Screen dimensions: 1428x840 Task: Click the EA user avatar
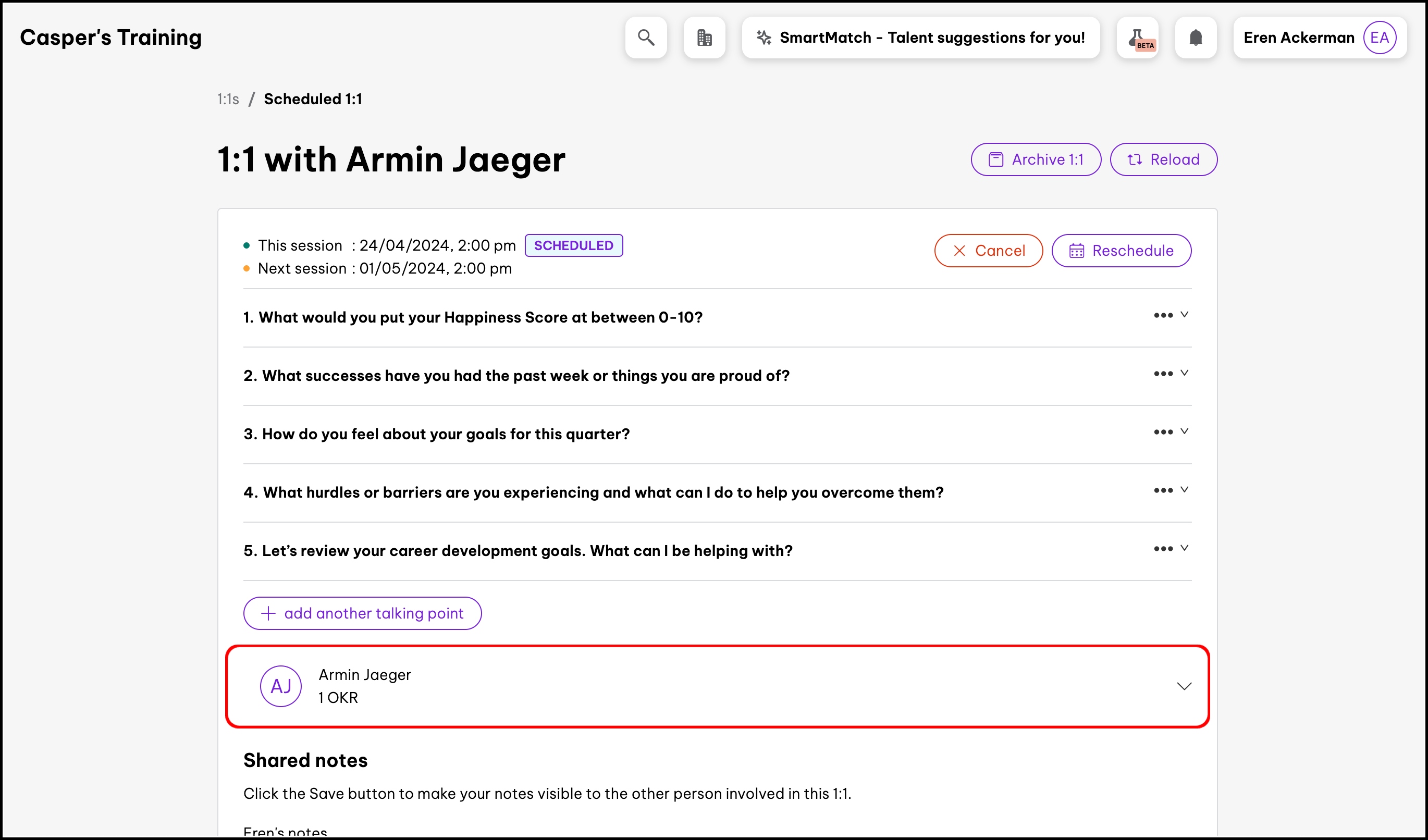pos(1378,38)
